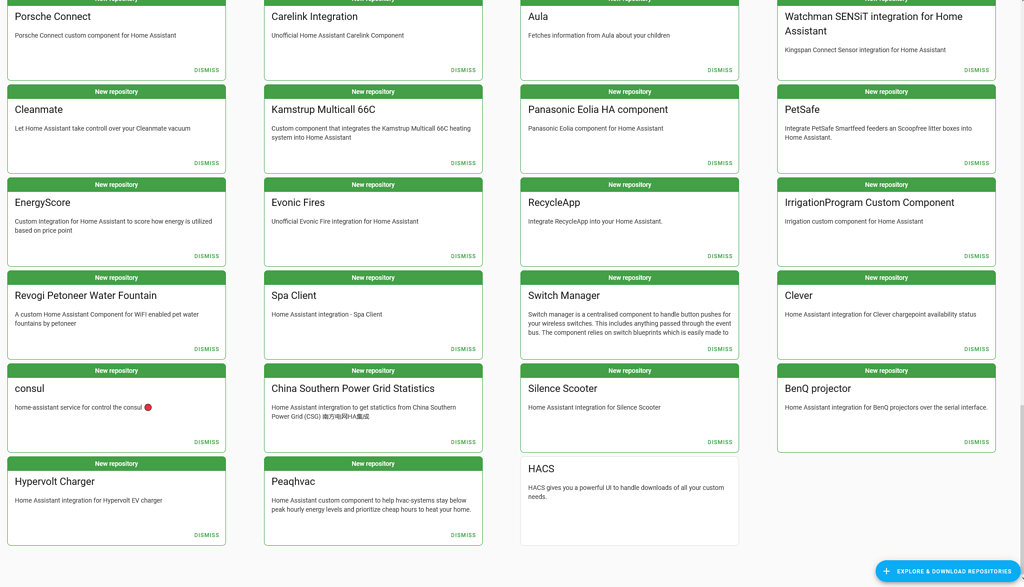Screen dimensions: 1024x587
Task: Open the Porsche Connect card title
Action: coord(53,16)
